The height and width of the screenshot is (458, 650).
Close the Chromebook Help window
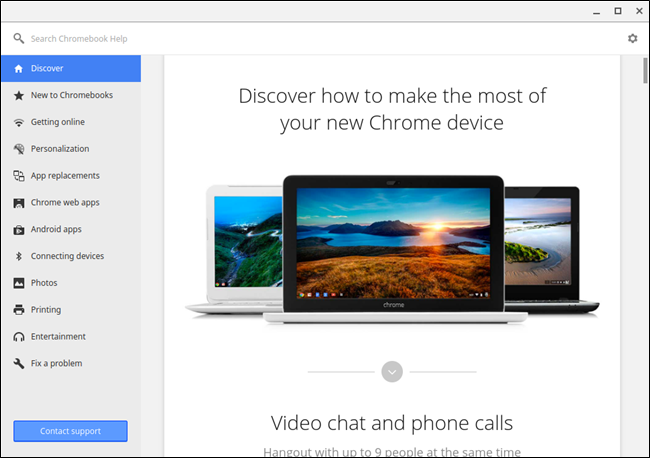point(639,11)
